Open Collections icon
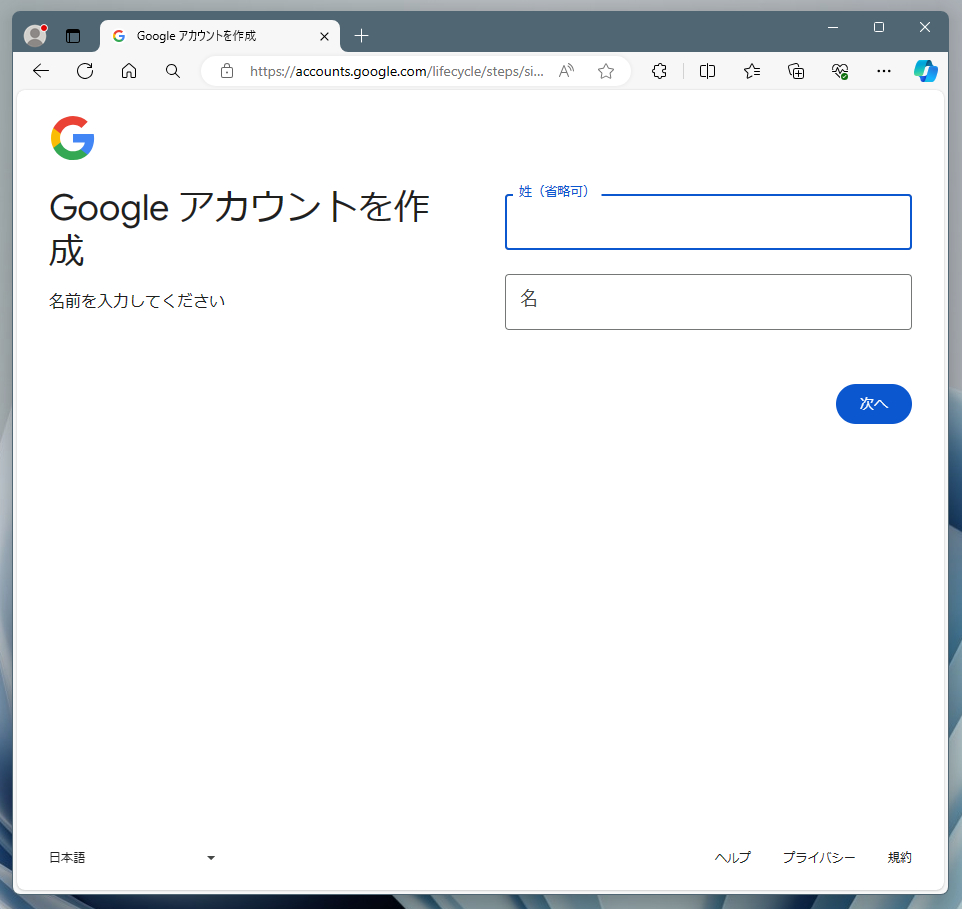Viewport: 962px width, 909px height. [x=796, y=71]
